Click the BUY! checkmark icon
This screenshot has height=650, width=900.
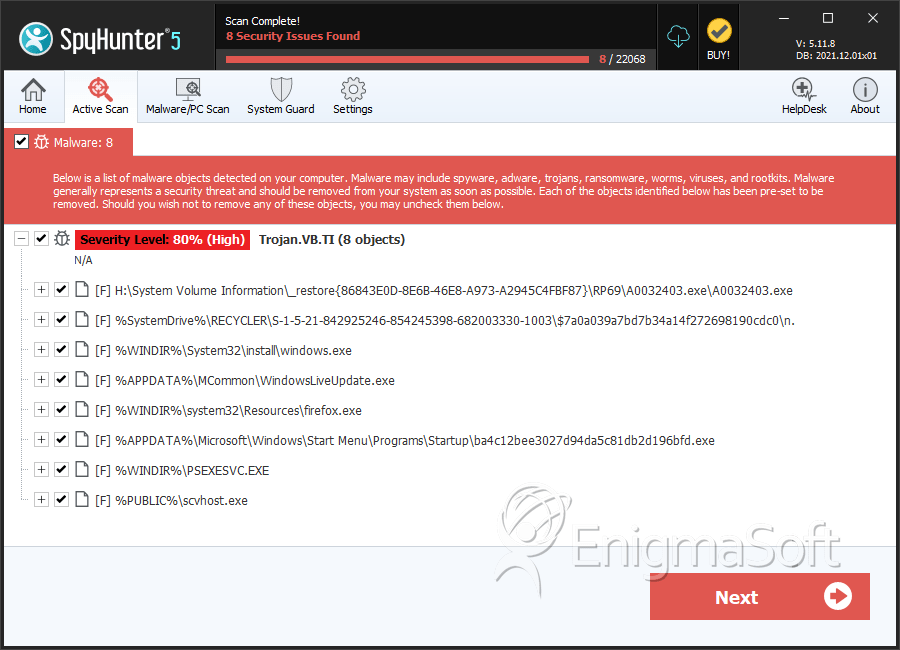(x=719, y=31)
